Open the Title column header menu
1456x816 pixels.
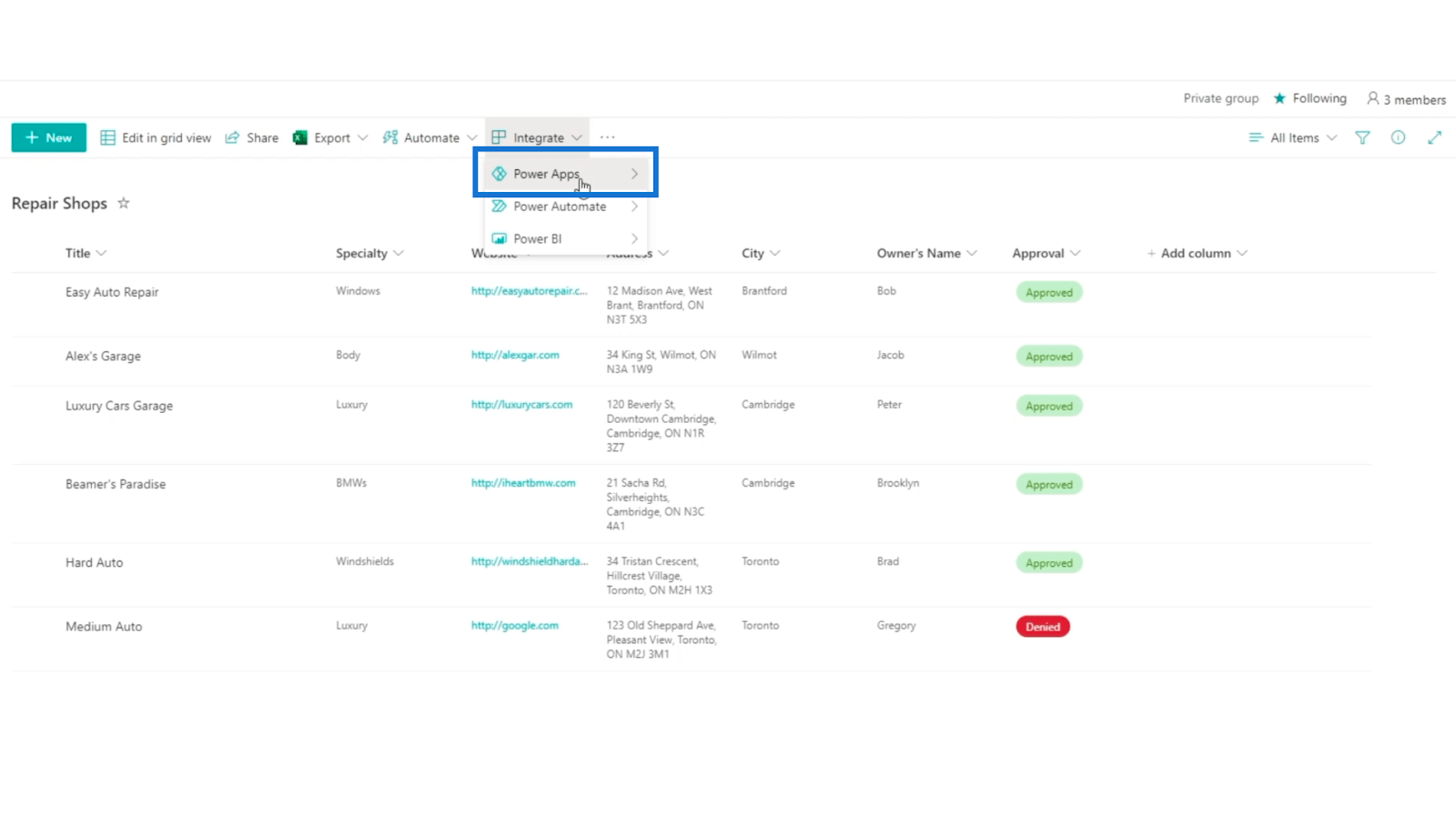coord(86,253)
